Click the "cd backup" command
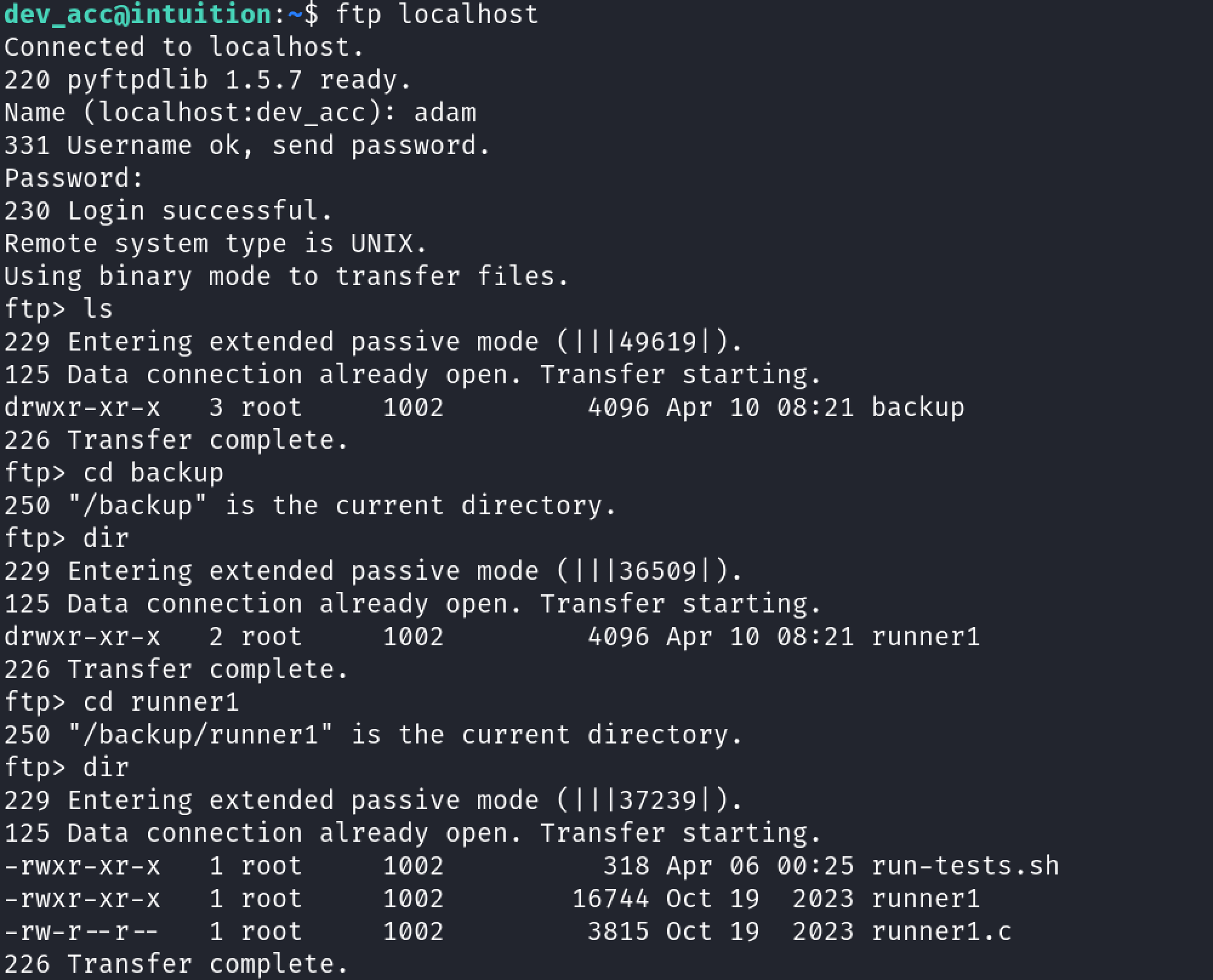 (153, 473)
